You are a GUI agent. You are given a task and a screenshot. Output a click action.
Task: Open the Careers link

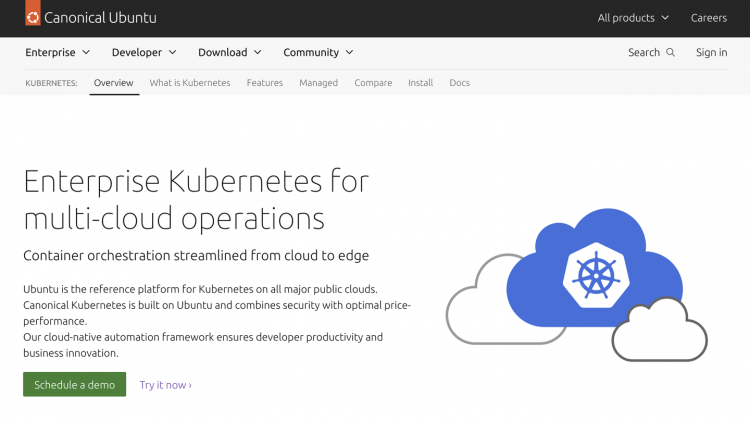click(708, 18)
